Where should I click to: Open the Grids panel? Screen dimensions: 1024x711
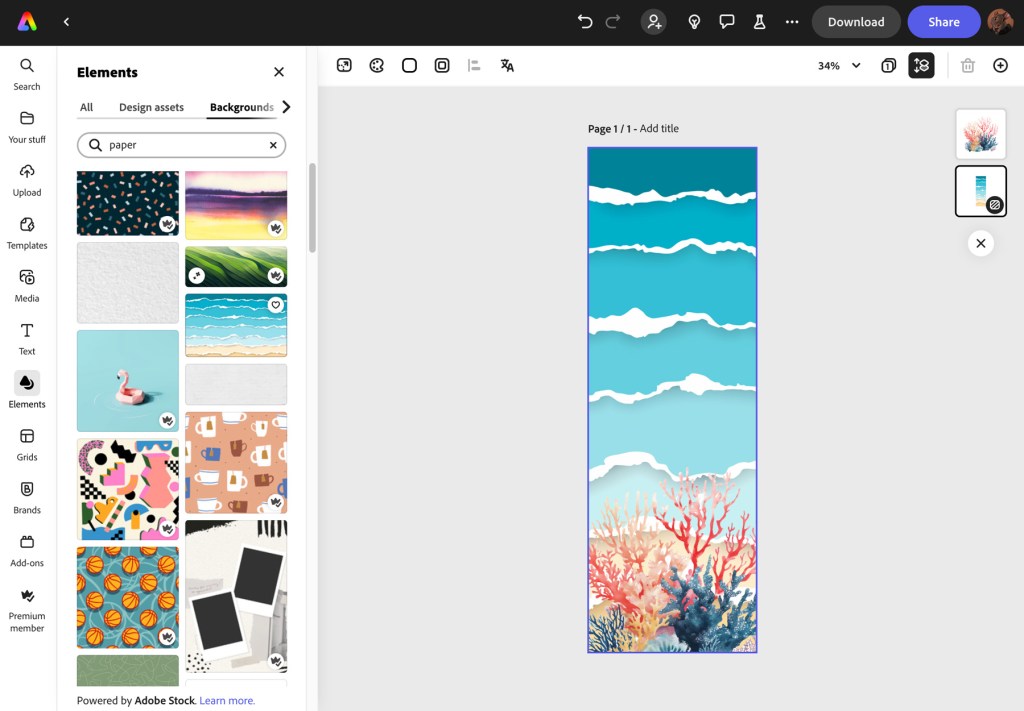[x=27, y=444]
